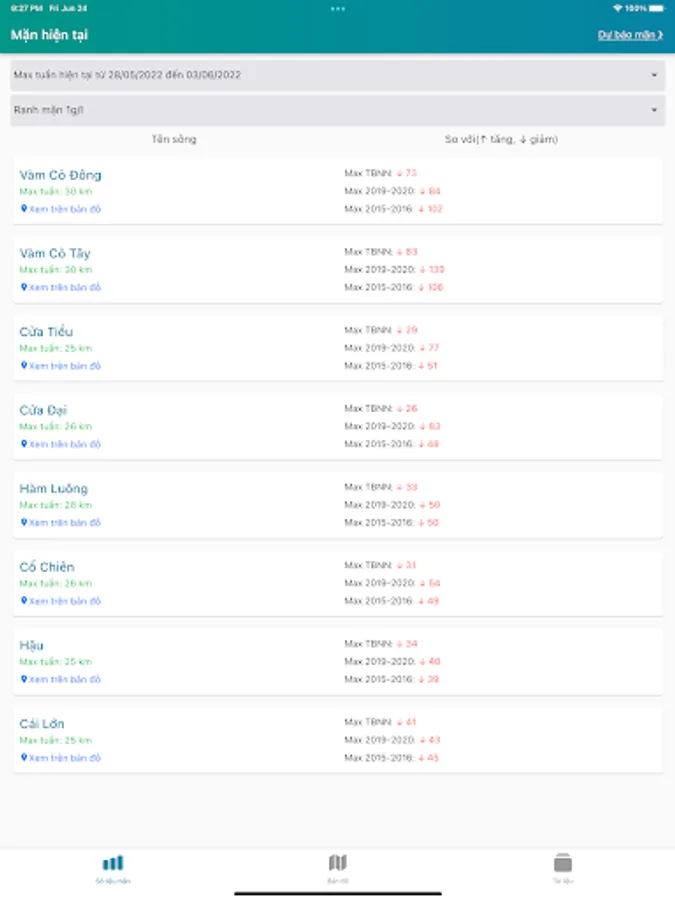Open the documents tab icon
The width and height of the screenshot is (675, 900).
[x=562, y=863]
